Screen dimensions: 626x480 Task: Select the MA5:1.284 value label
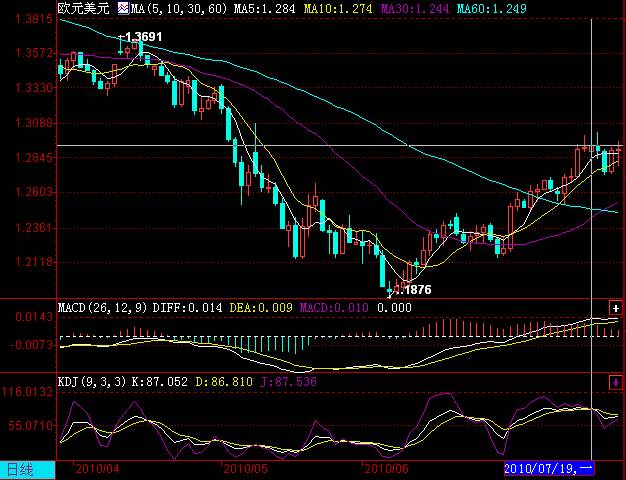pos(264,8)
